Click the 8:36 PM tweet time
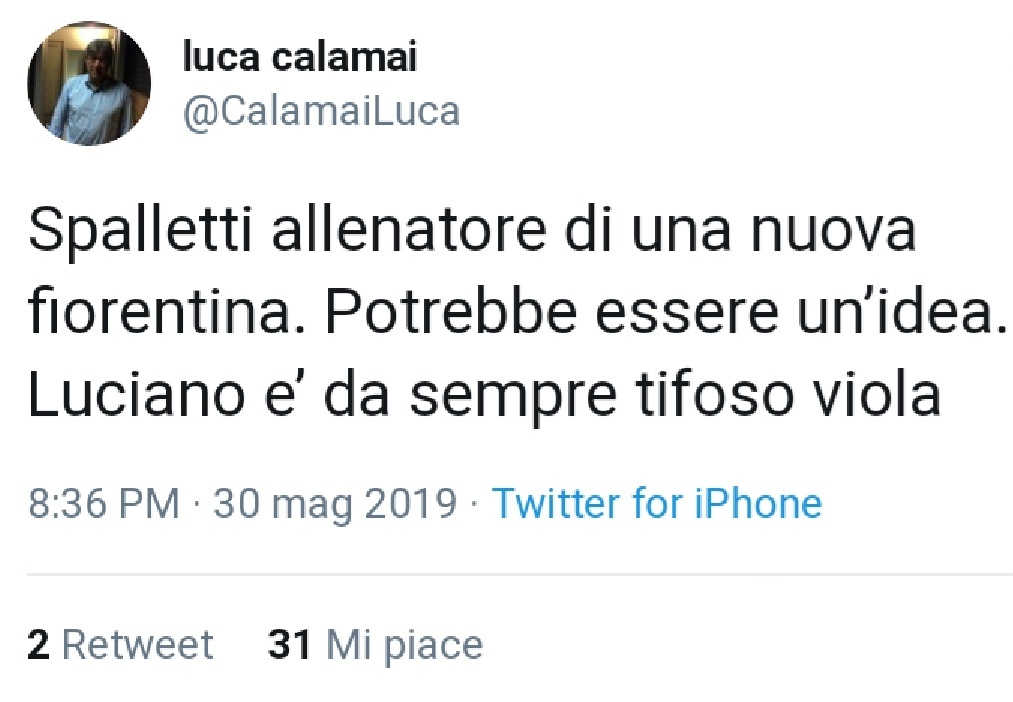Viewport: 1013px width, 702px height. point(104,503)
